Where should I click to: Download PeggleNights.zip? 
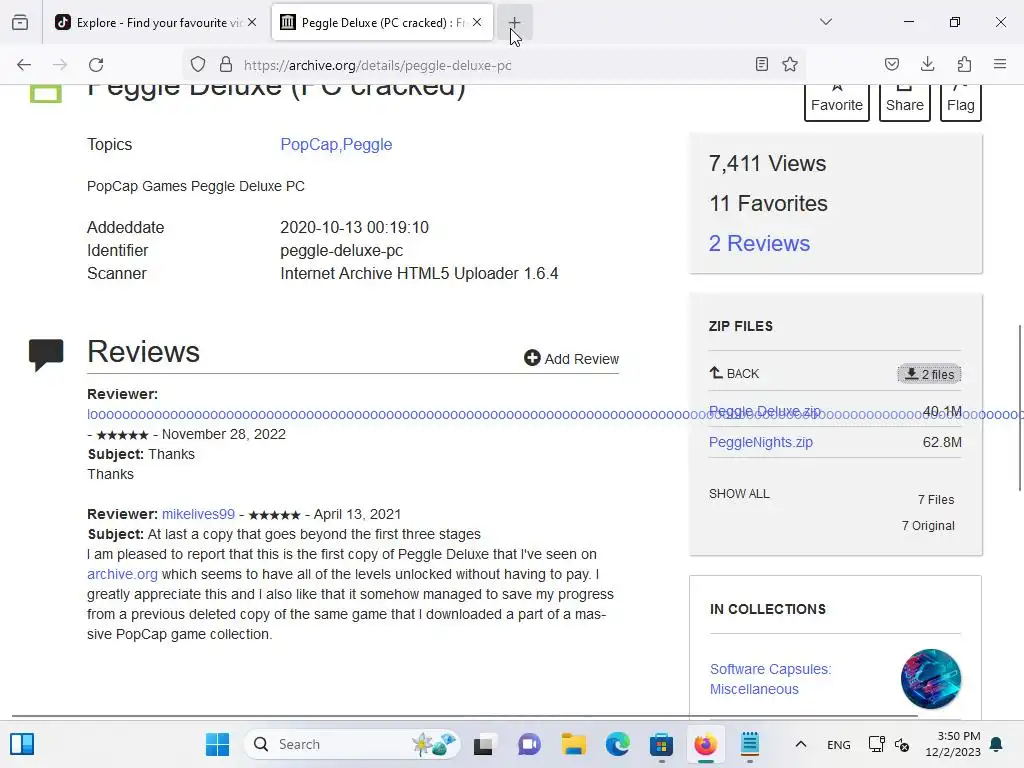point(761,442)
